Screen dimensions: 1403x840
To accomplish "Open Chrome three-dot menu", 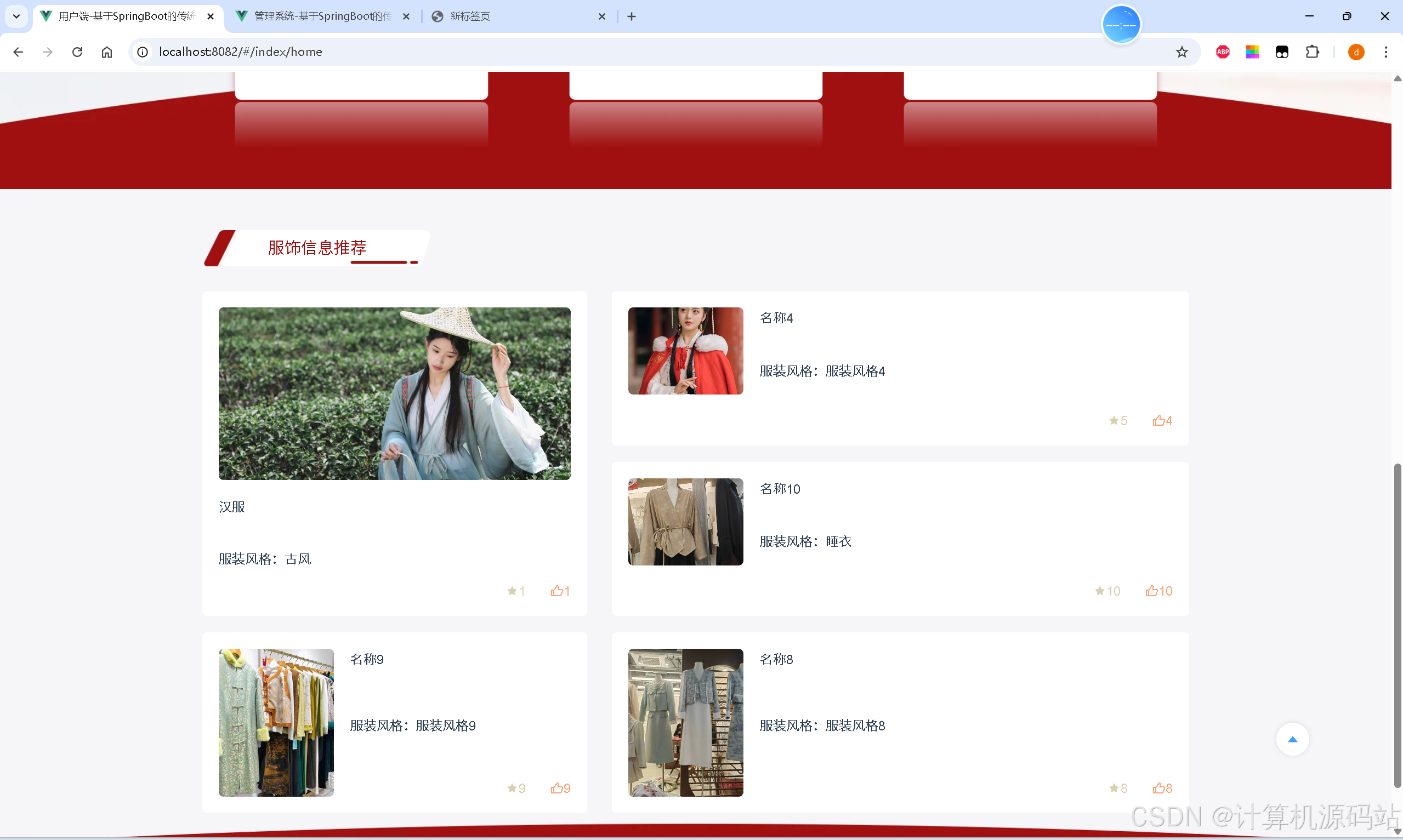I will pos(1385,52).
